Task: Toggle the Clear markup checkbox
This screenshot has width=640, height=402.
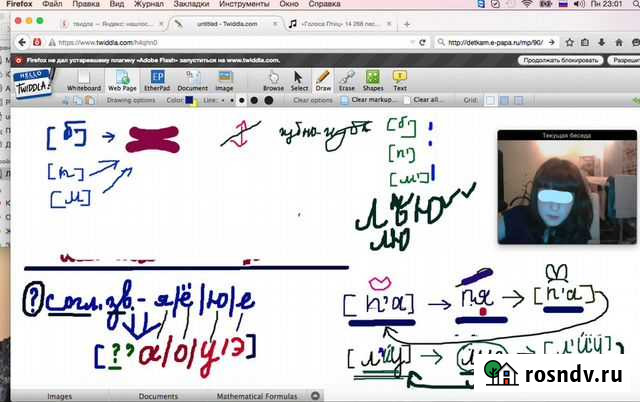Action: 344,100
